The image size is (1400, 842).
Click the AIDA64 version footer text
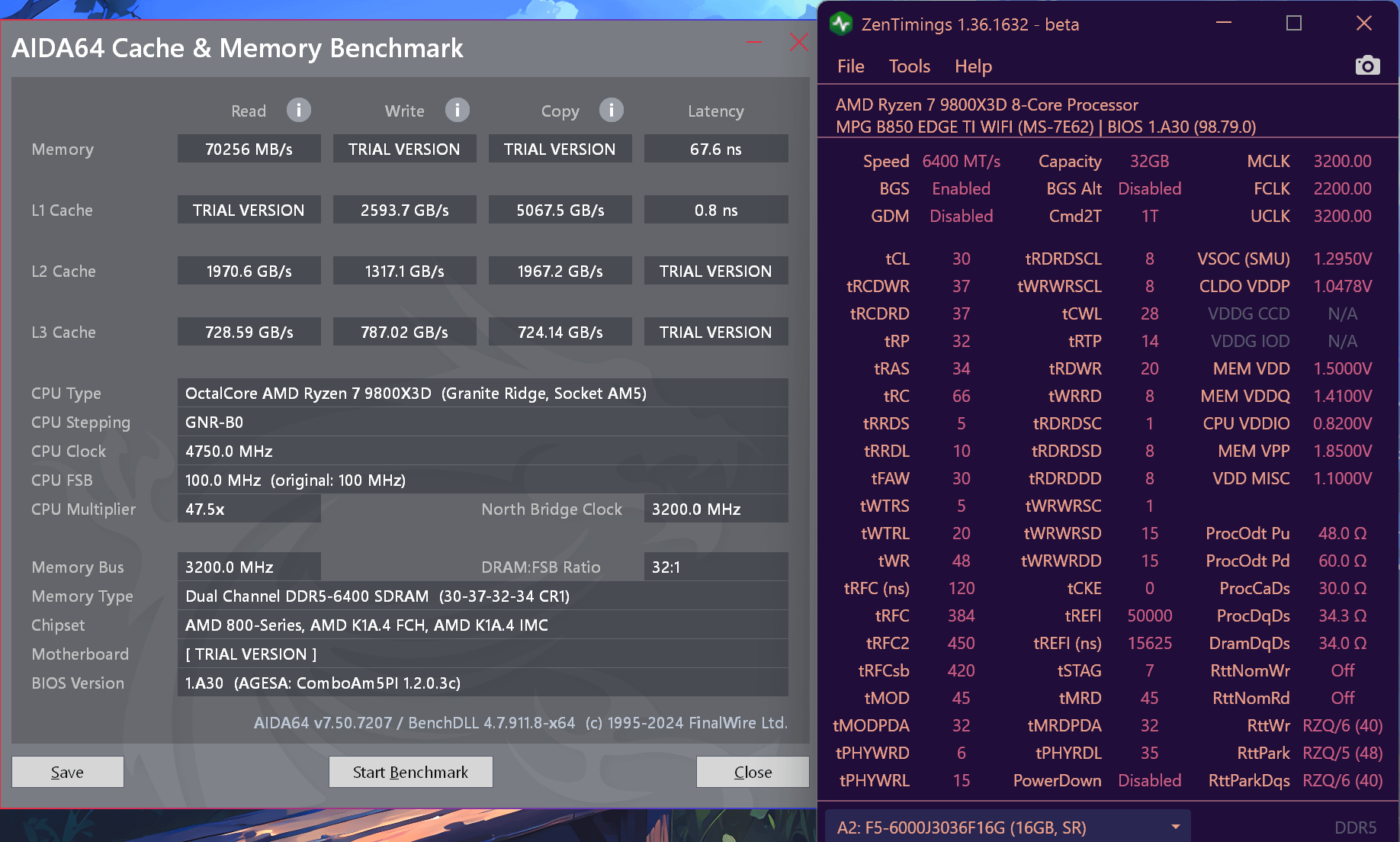pos(521,722)
